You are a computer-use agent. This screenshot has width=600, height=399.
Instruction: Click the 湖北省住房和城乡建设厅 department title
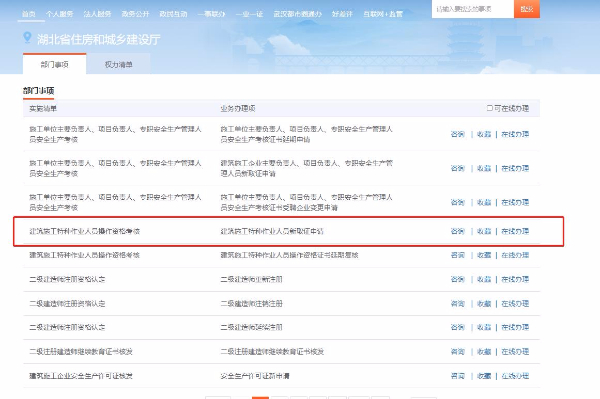tap(98, 39)
